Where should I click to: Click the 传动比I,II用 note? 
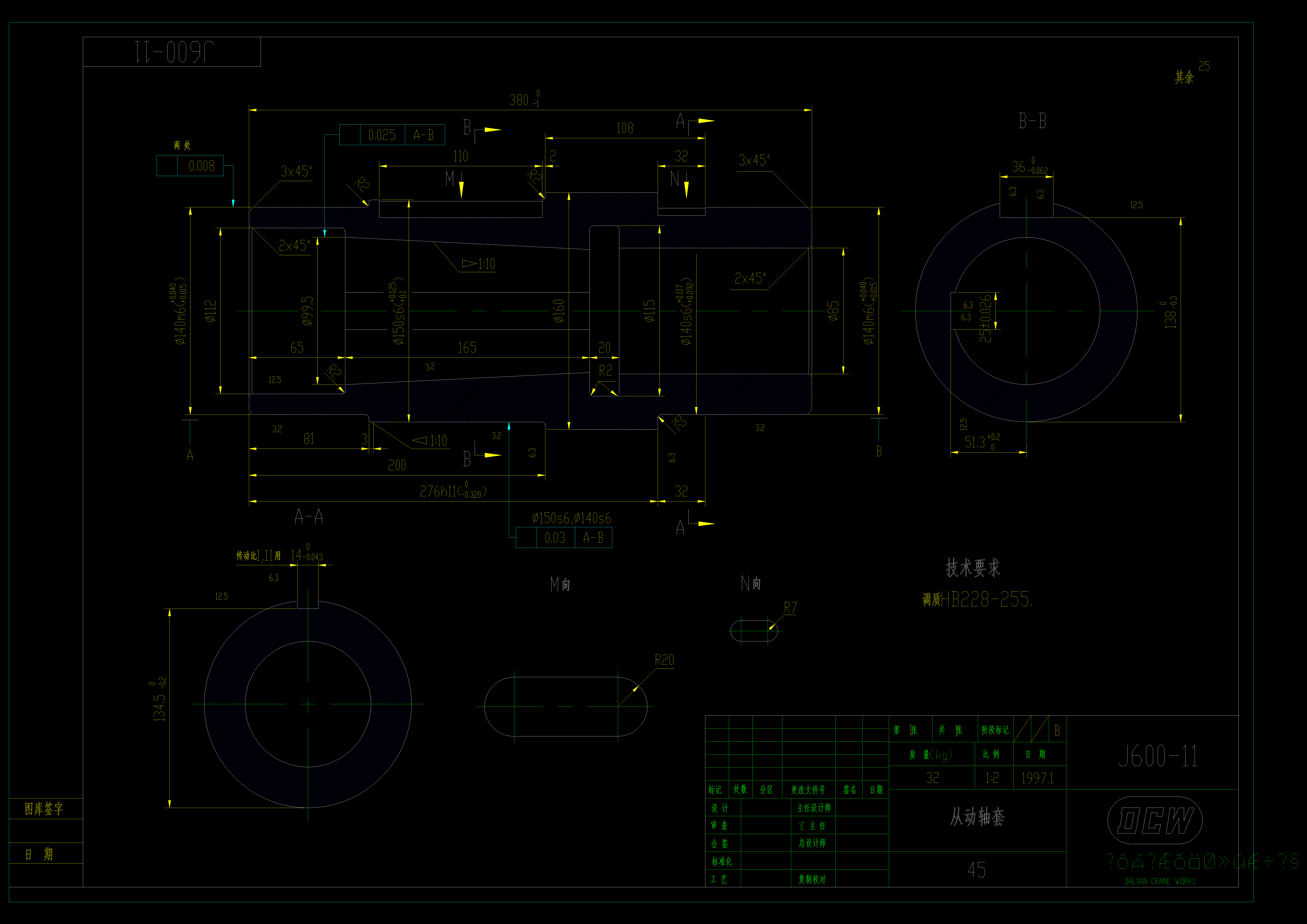(x=258, y=556)
